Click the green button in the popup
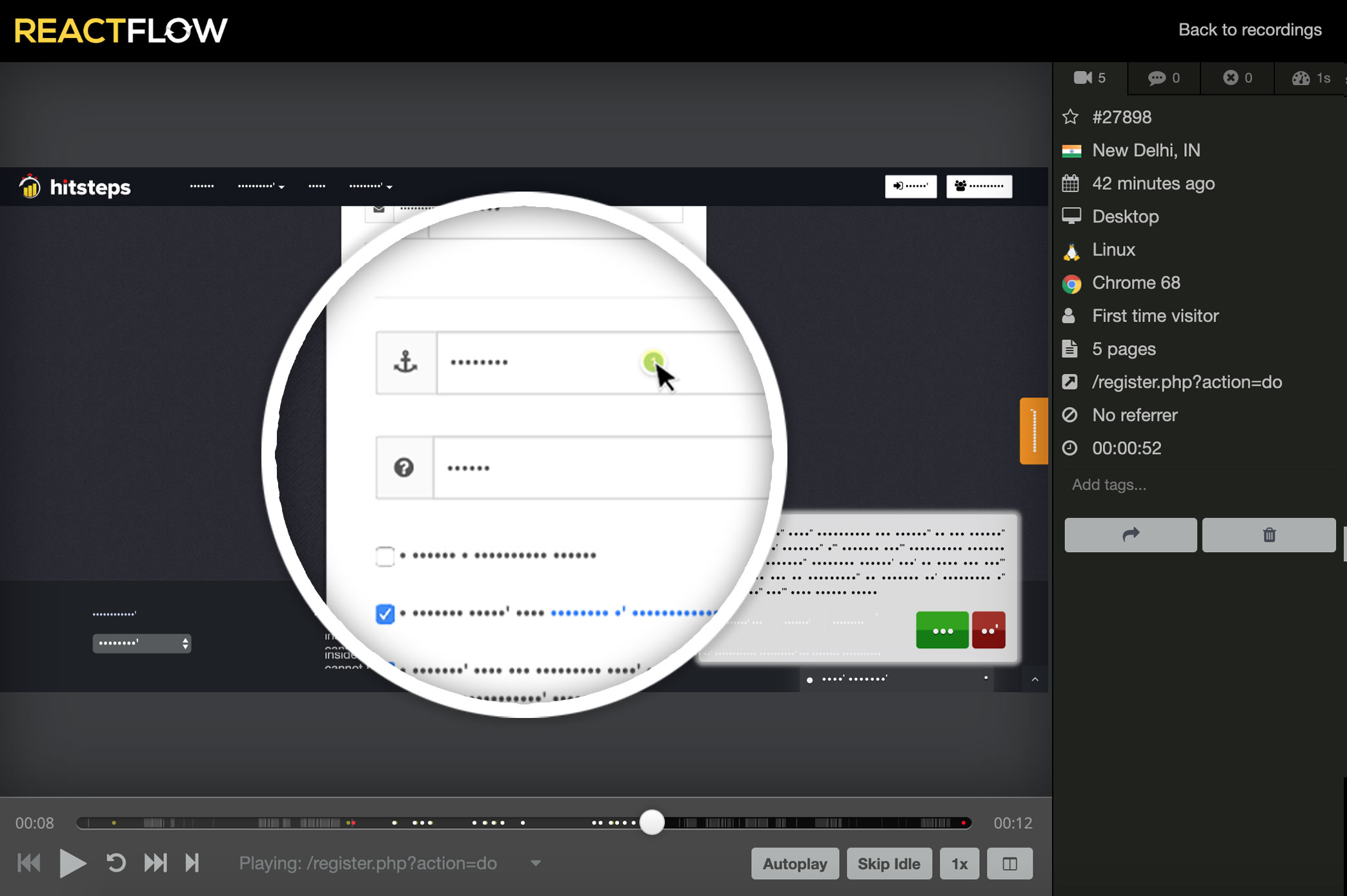Screen dimensions: 1347x896 (942, 630)
